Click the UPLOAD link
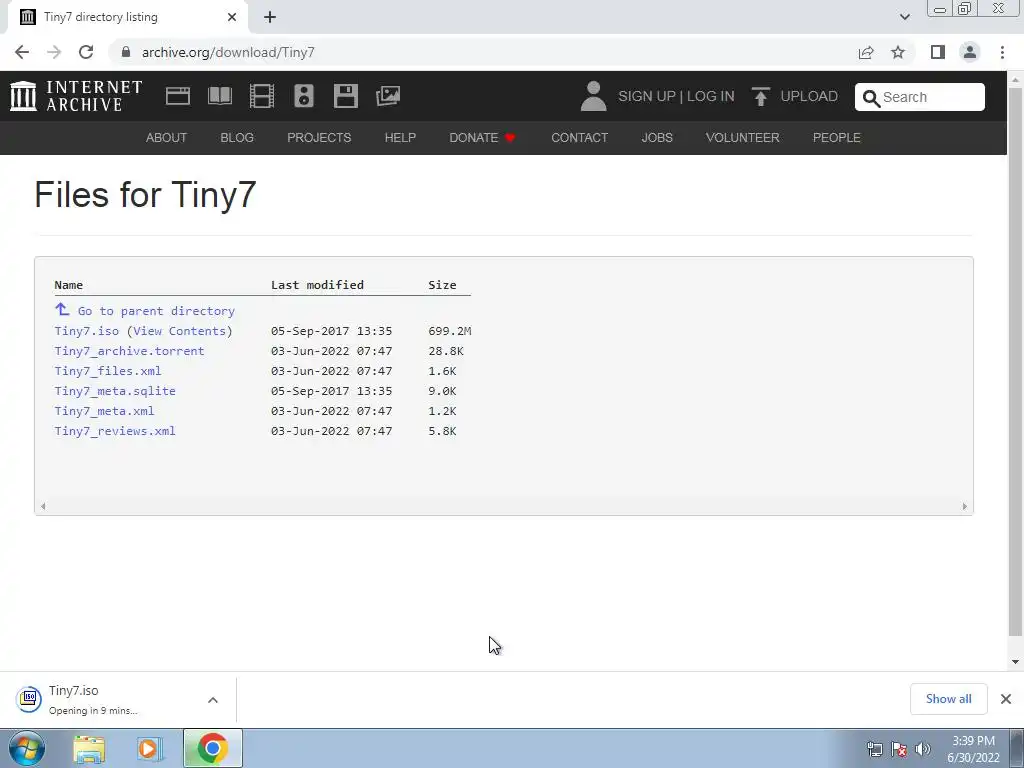The height and width of the screenshot is (768, 1024). pos(809,97)
